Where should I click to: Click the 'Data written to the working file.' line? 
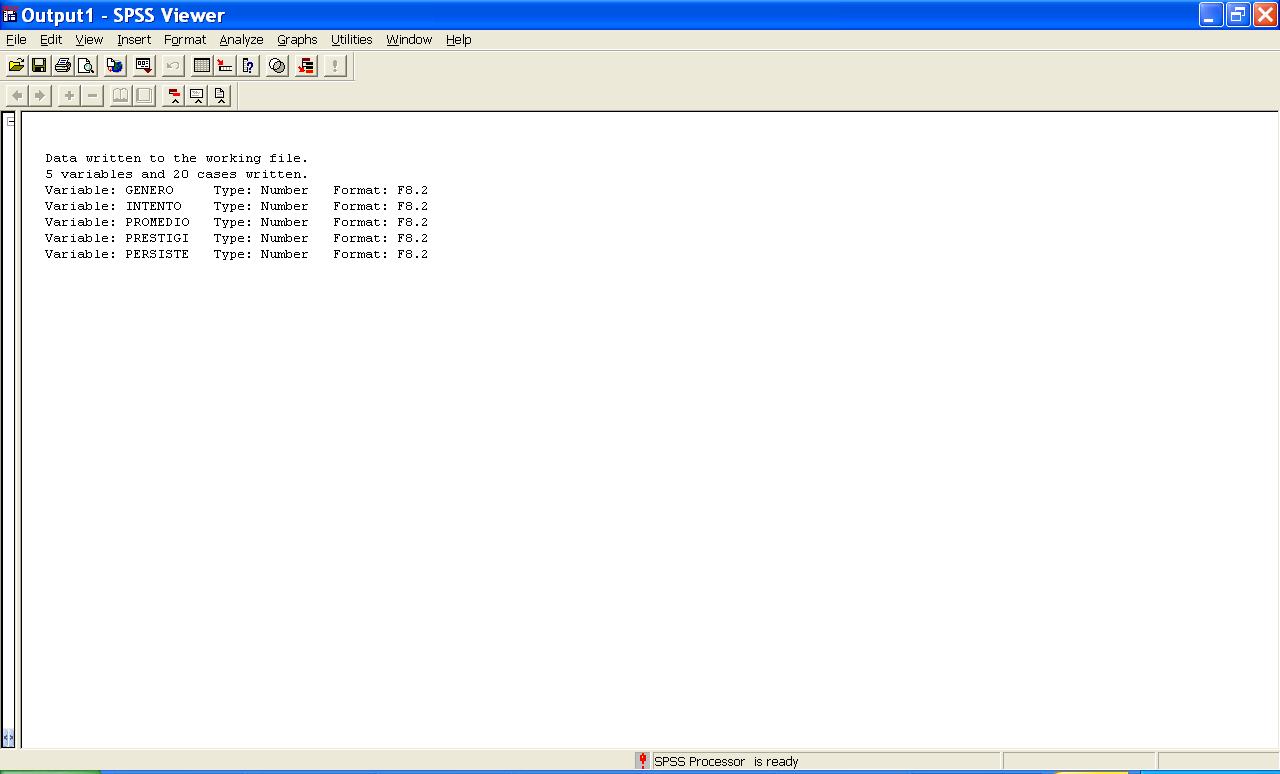(x=177, y=158)
